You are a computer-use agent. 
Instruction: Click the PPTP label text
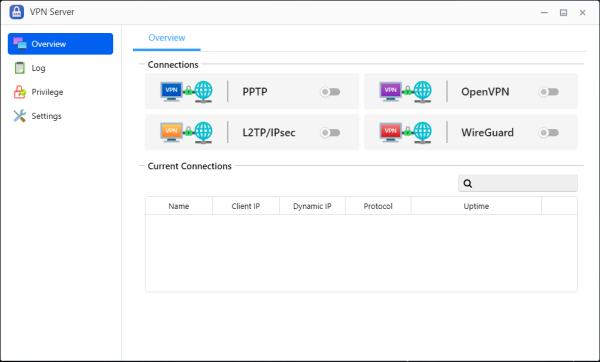[x=255, y=92]
